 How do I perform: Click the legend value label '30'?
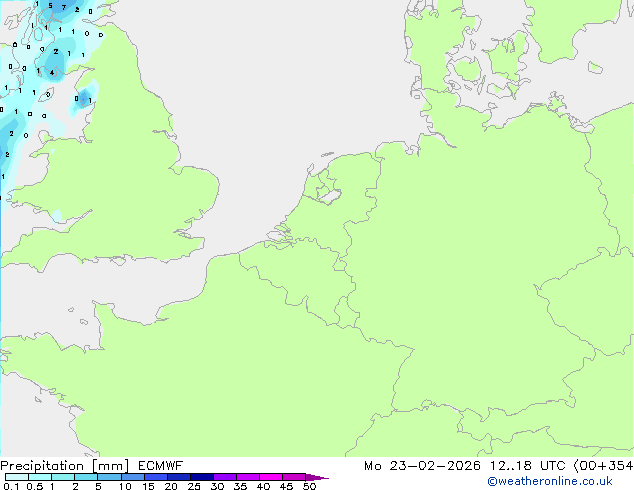click(217, 486)
